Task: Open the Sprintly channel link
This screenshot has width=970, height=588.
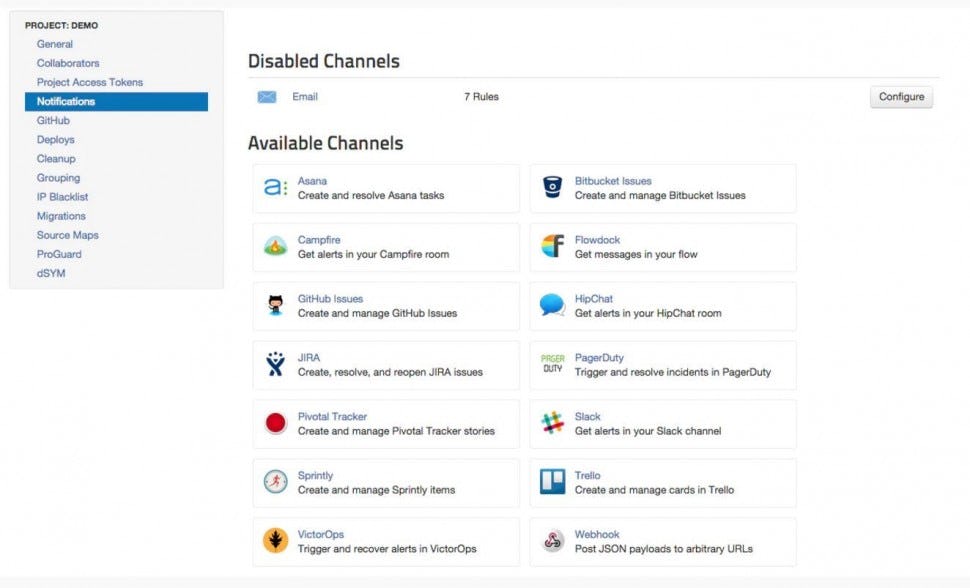Action: point(315,475)
